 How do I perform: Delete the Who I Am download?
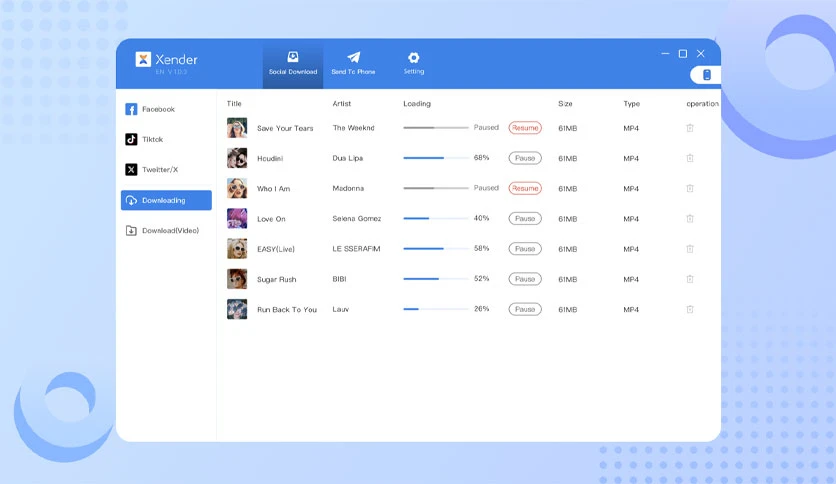coord(689,188)
